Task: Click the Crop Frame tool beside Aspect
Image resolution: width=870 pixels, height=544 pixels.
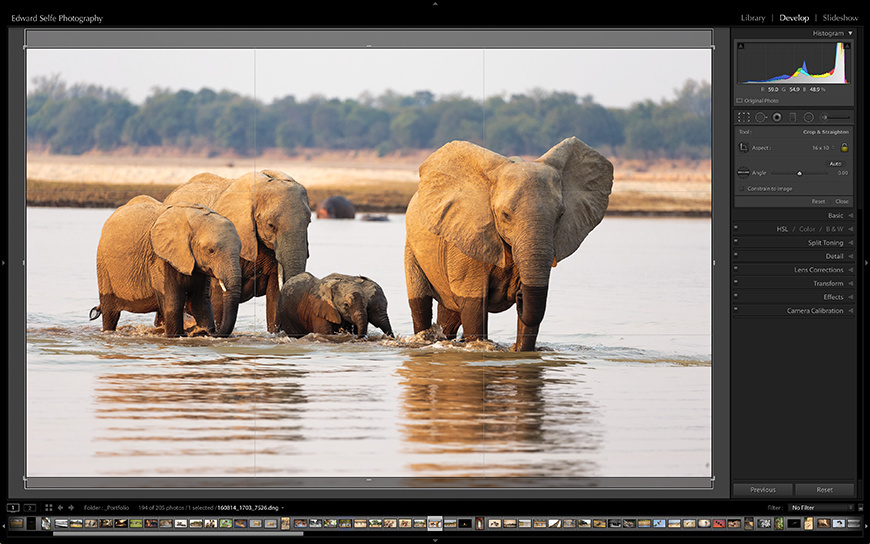Action: pyautogui.click(x=743, y=148)
